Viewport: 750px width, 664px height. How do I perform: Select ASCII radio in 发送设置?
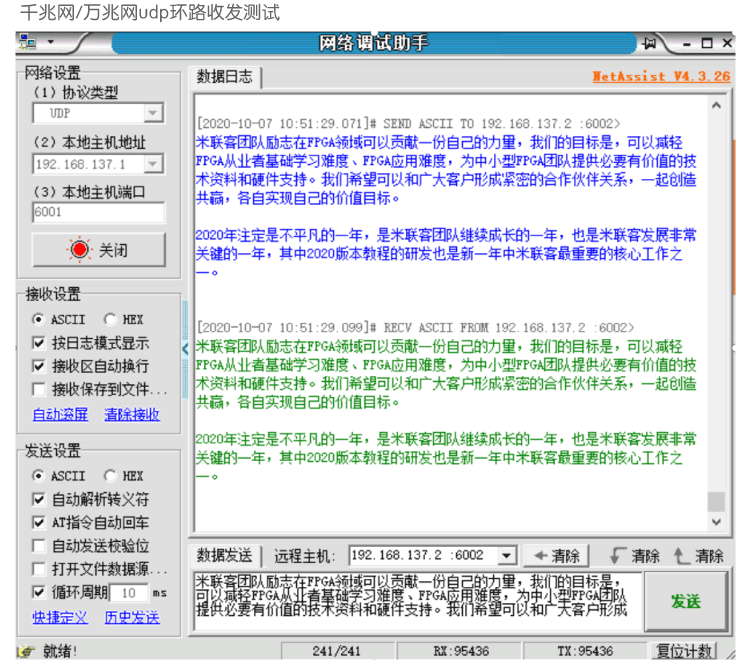(59, 476)
